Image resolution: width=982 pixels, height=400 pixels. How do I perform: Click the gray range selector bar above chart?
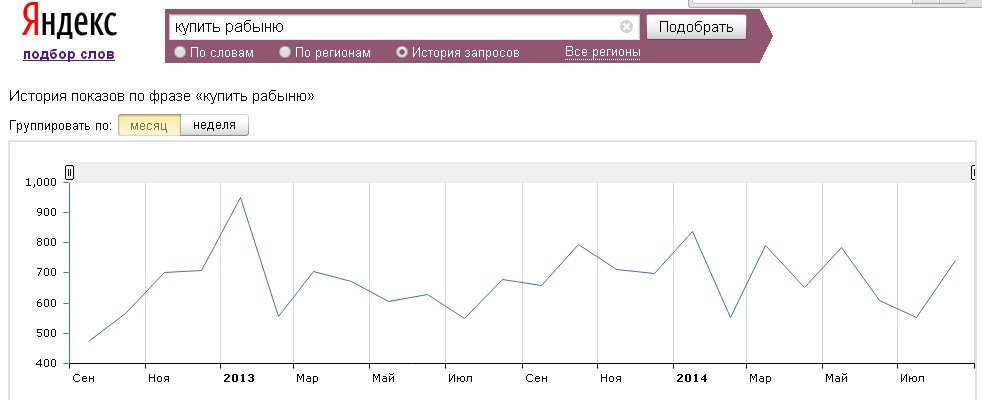point(520,173)
